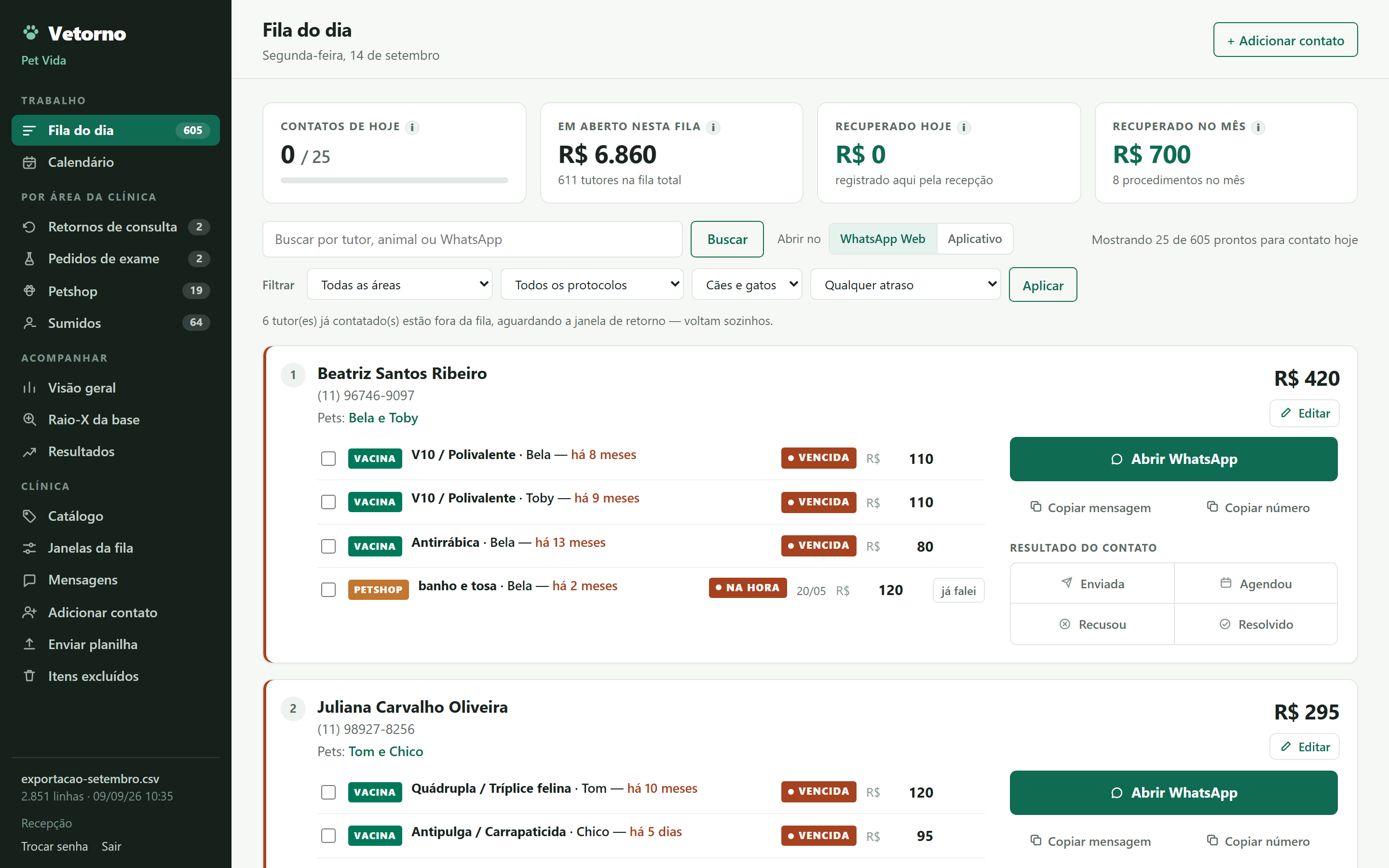Image resolution: width=1389 pixels, height=868 pixels.
Task: Click the Itens excluídos trash icon
Action: pos(29,676)
